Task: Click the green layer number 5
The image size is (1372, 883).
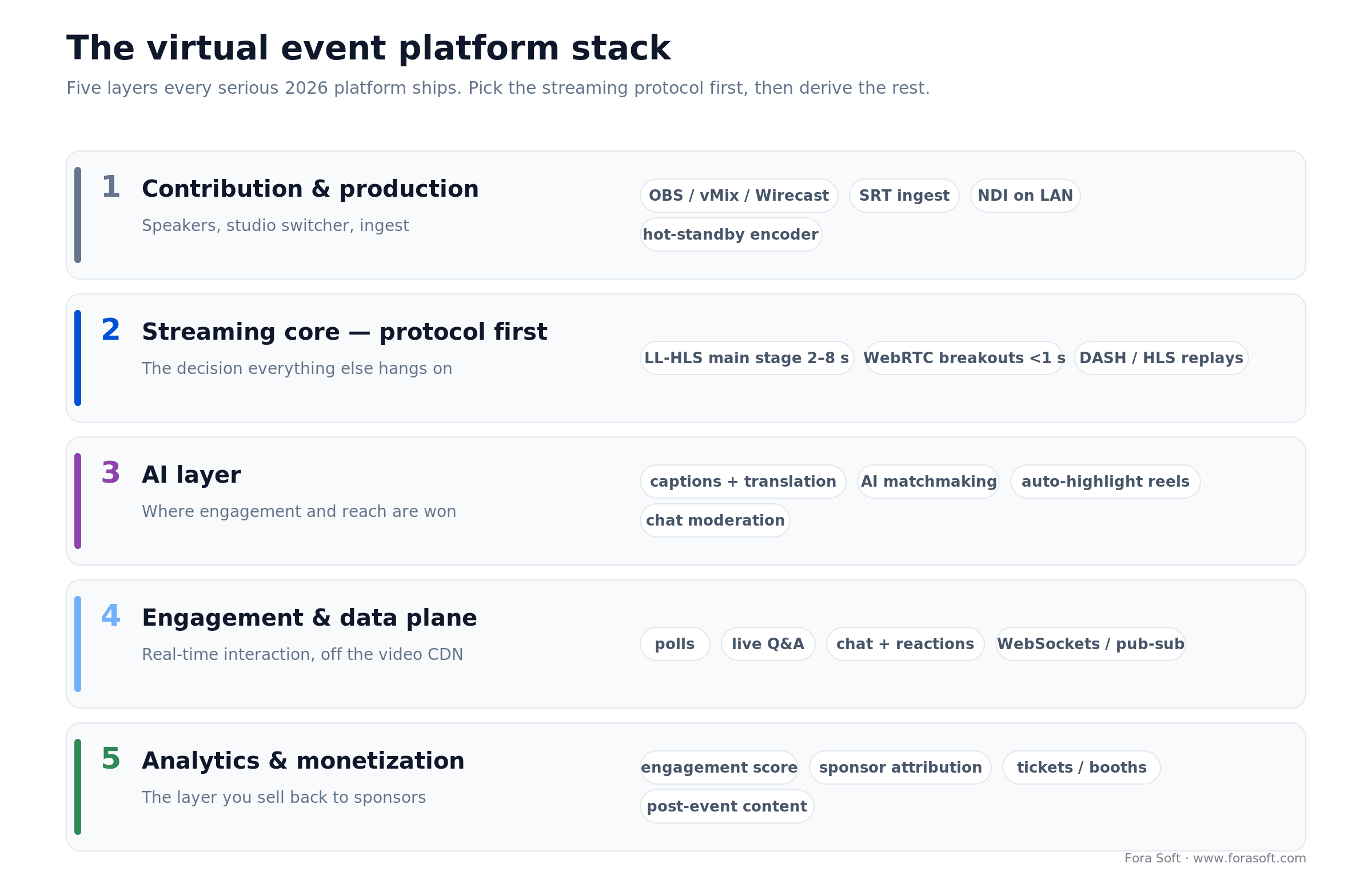Action: tap(110, 758)
